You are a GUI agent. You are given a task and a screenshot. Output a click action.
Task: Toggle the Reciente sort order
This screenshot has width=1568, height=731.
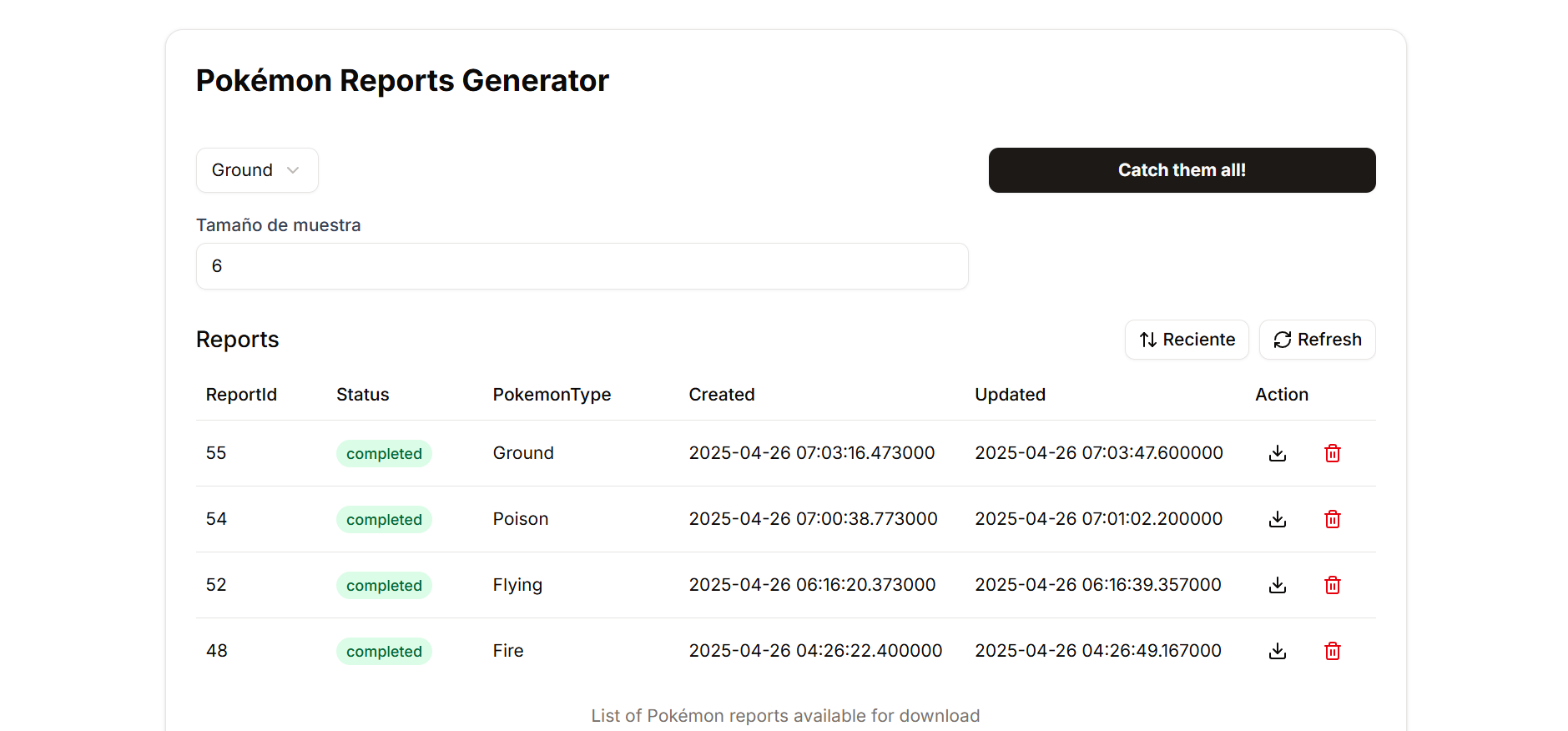pos(1186,340)
